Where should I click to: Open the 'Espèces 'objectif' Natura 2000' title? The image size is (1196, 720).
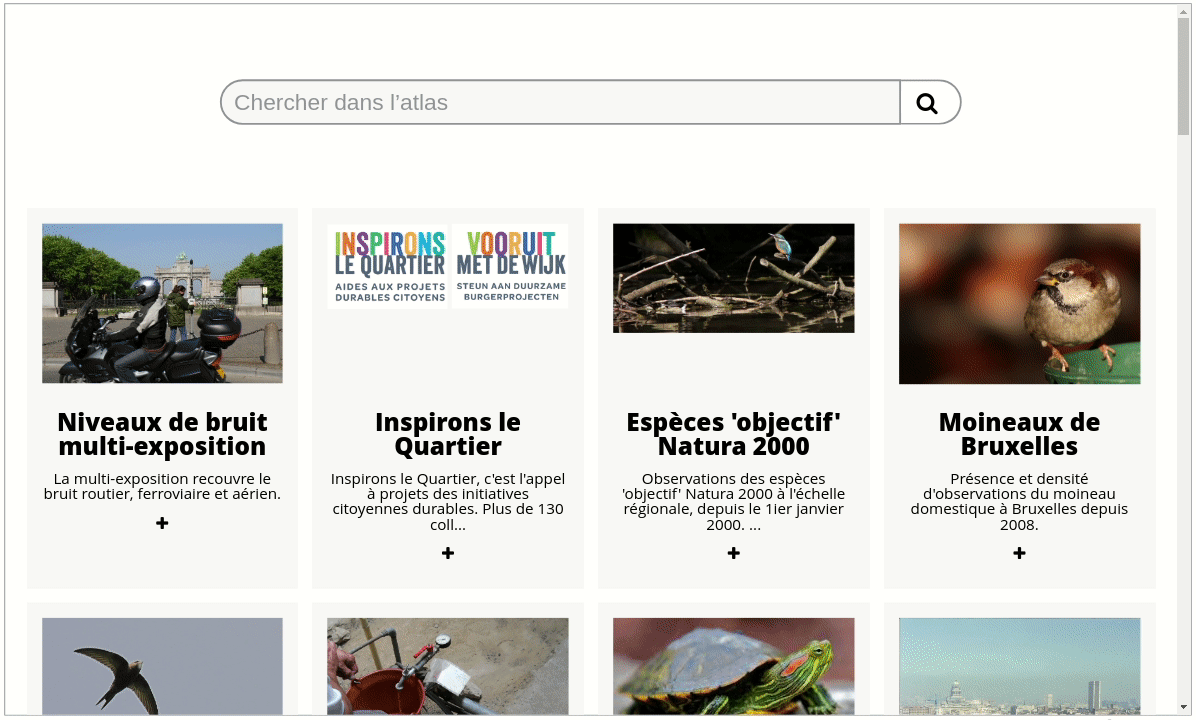pos(734,434)
